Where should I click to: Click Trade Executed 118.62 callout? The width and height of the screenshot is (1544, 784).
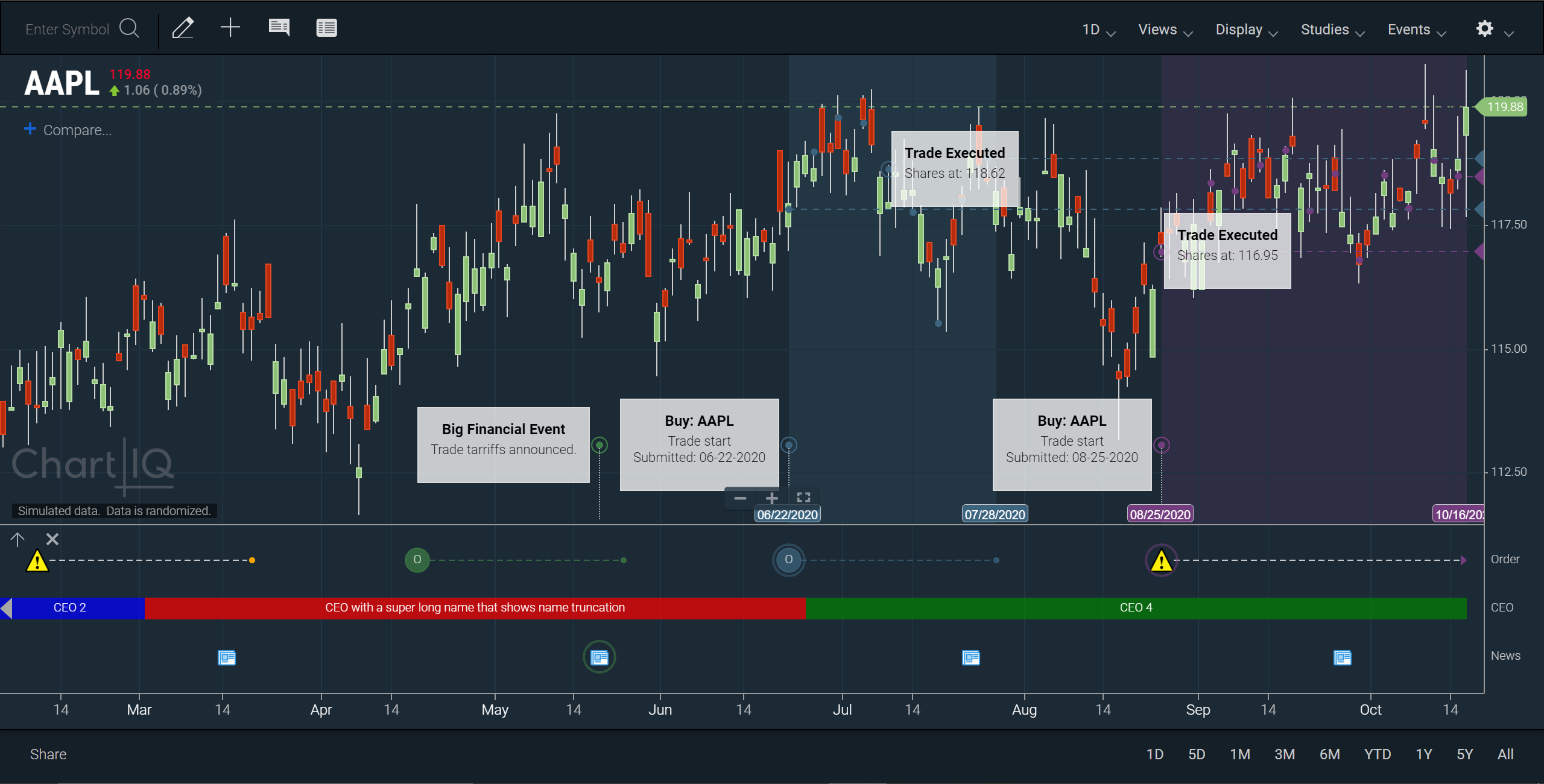955,169
